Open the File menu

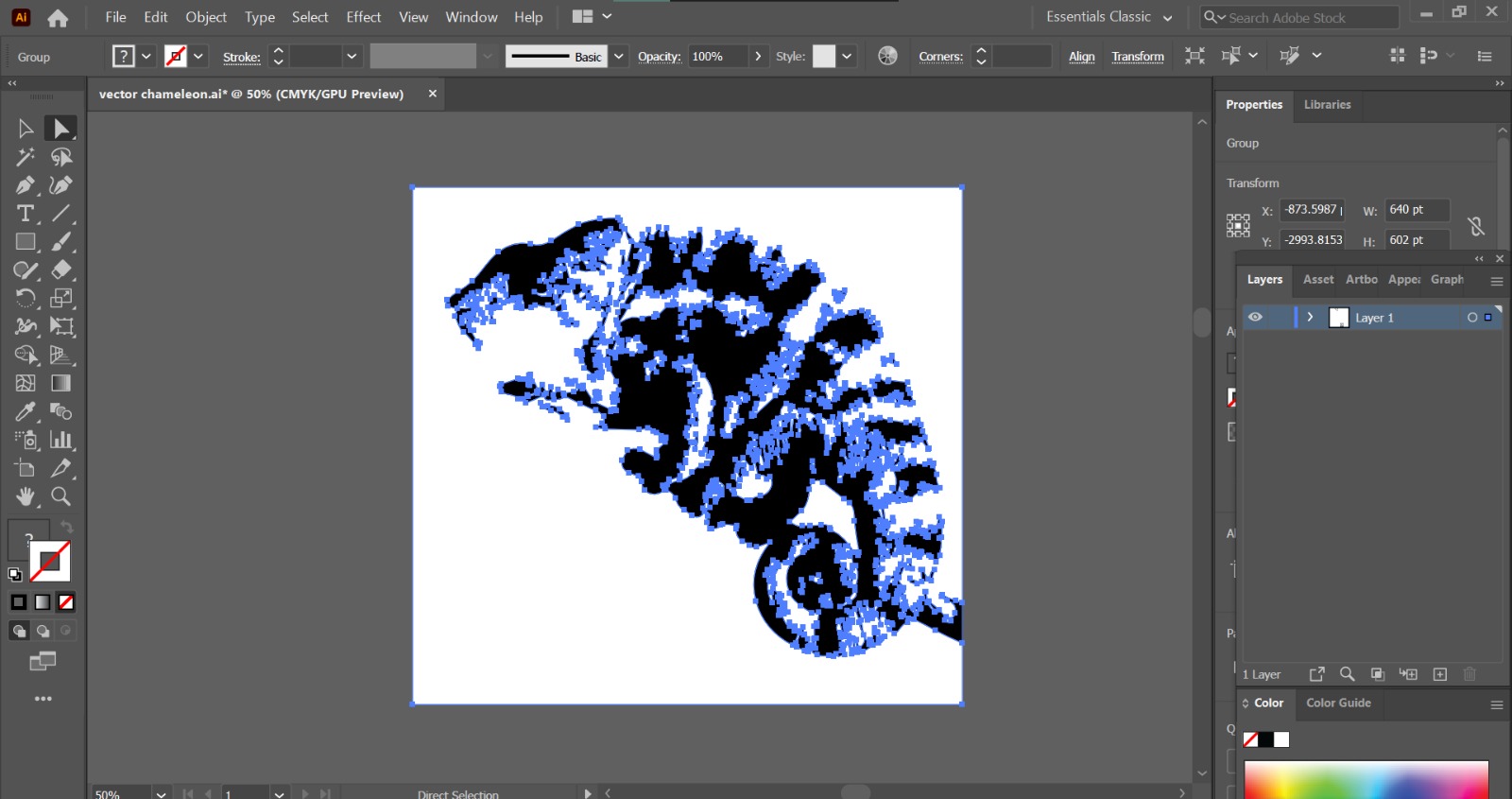coord(115,17)
